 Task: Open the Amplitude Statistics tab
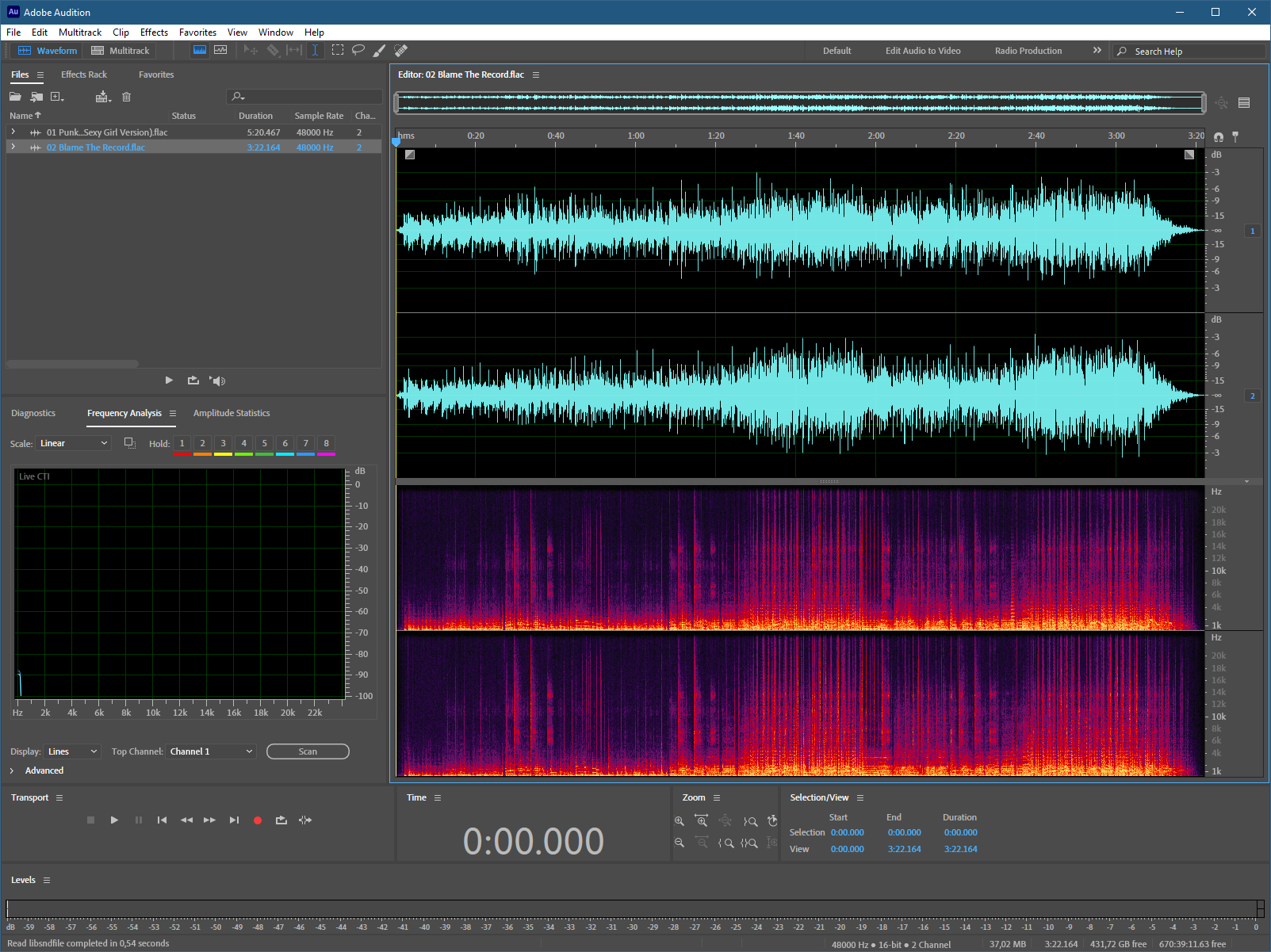click(x=232, y=413)
